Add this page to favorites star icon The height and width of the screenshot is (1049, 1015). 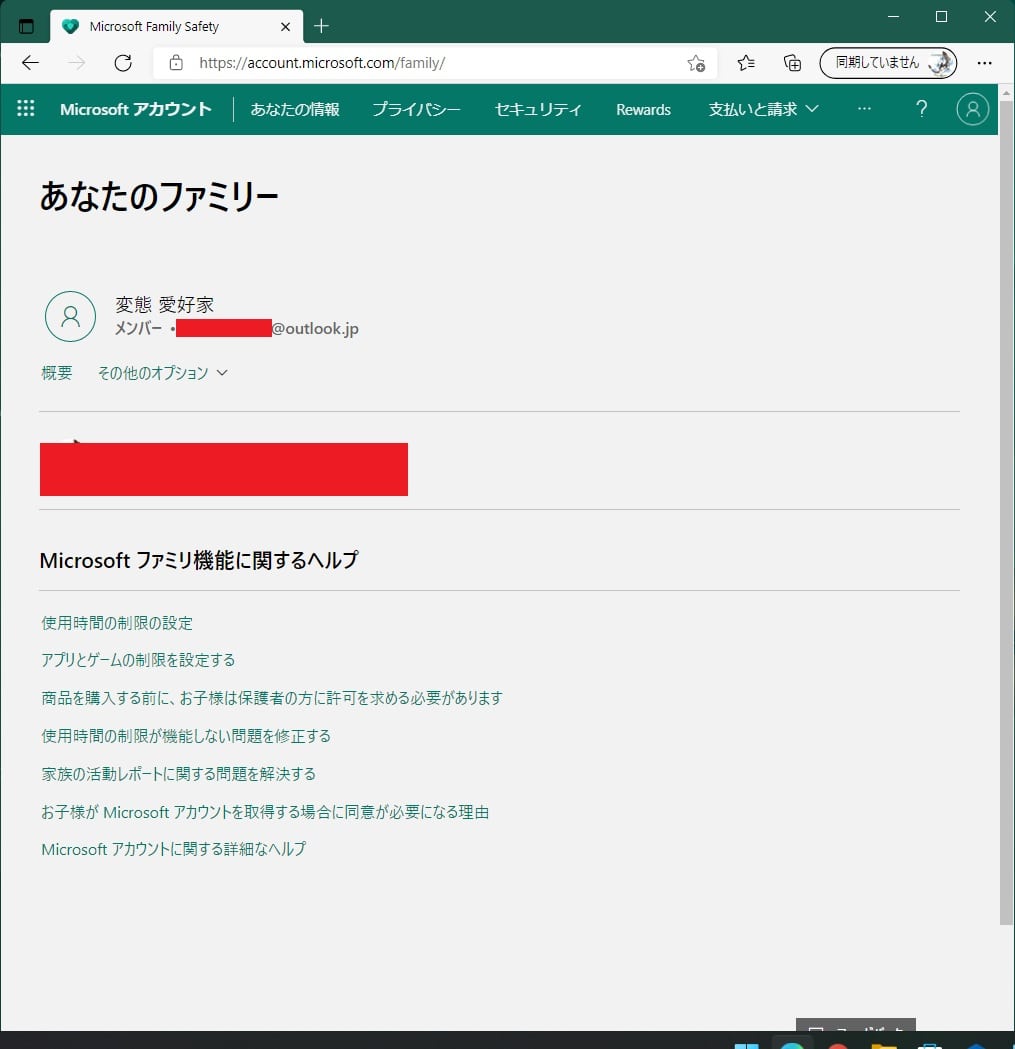(696, 63)
